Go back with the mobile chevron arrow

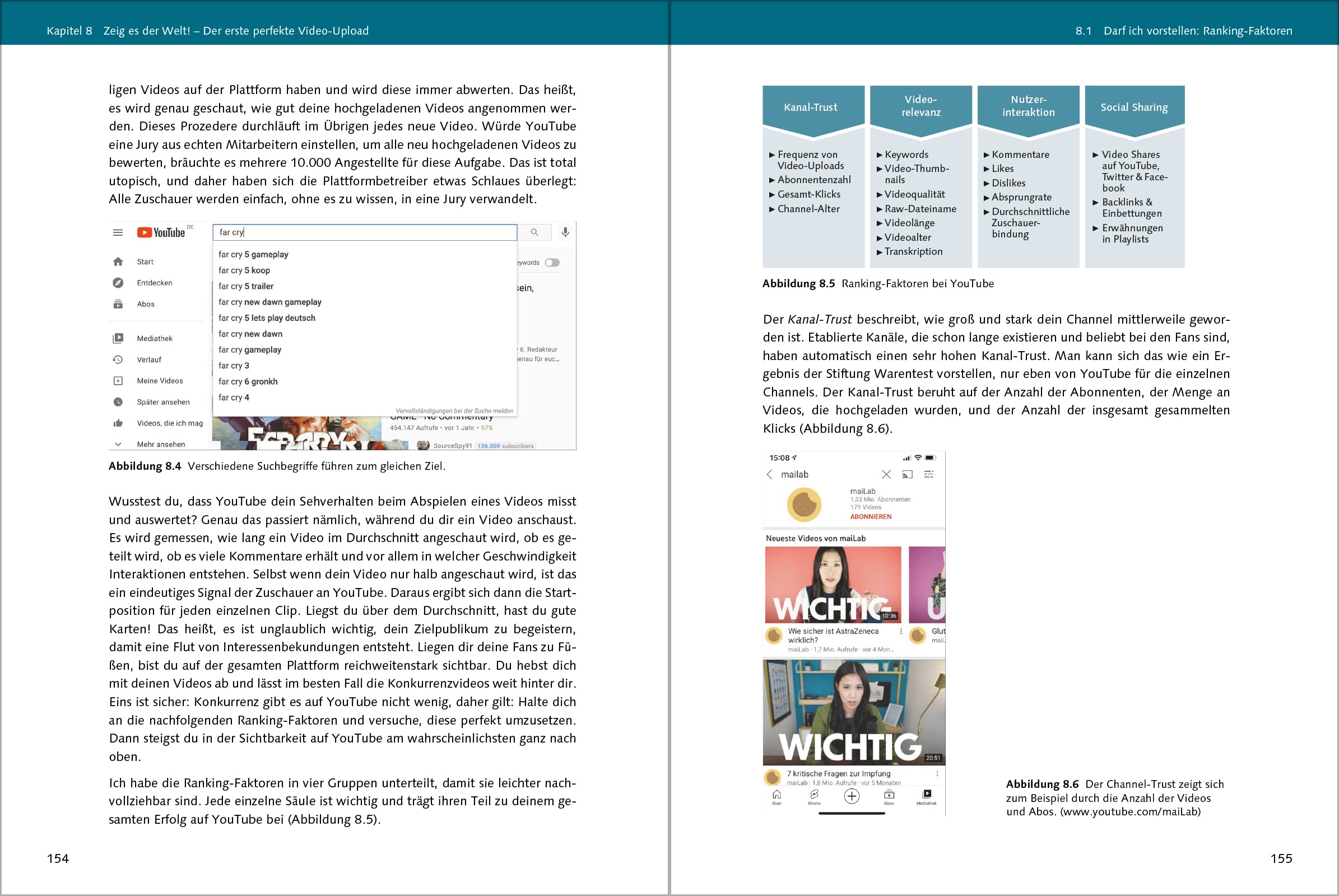[770, 474]
